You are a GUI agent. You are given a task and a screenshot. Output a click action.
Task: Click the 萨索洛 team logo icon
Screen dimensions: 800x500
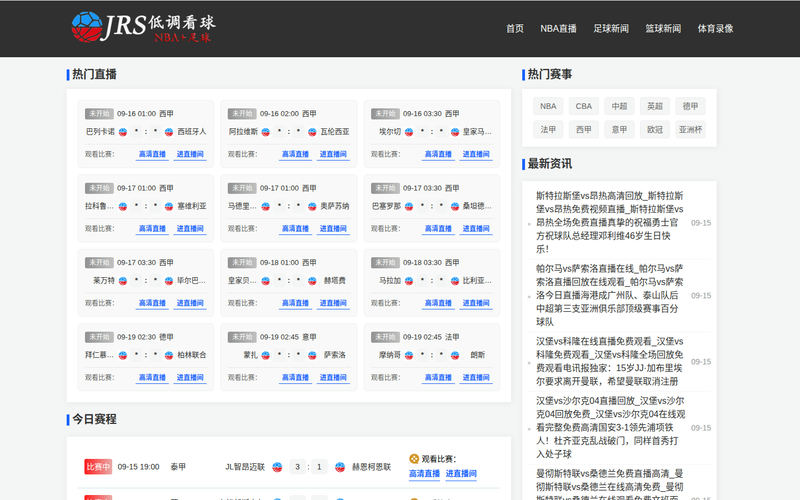click(312, 356)
